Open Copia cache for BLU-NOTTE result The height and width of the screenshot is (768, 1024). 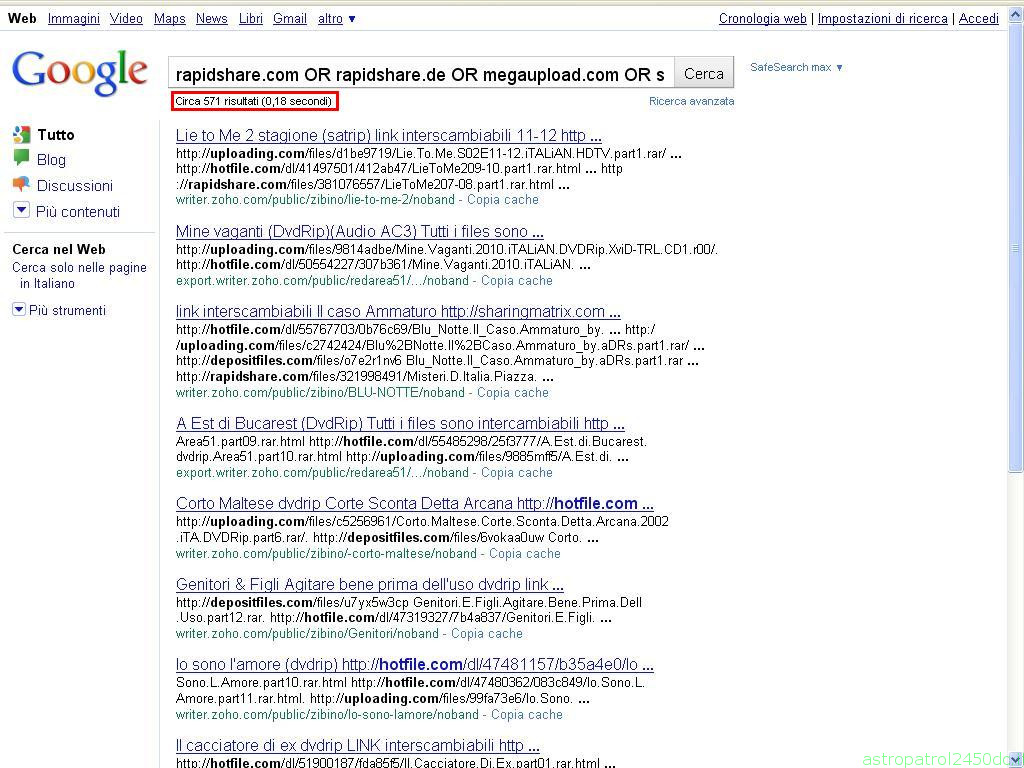[x=513, y=392]
